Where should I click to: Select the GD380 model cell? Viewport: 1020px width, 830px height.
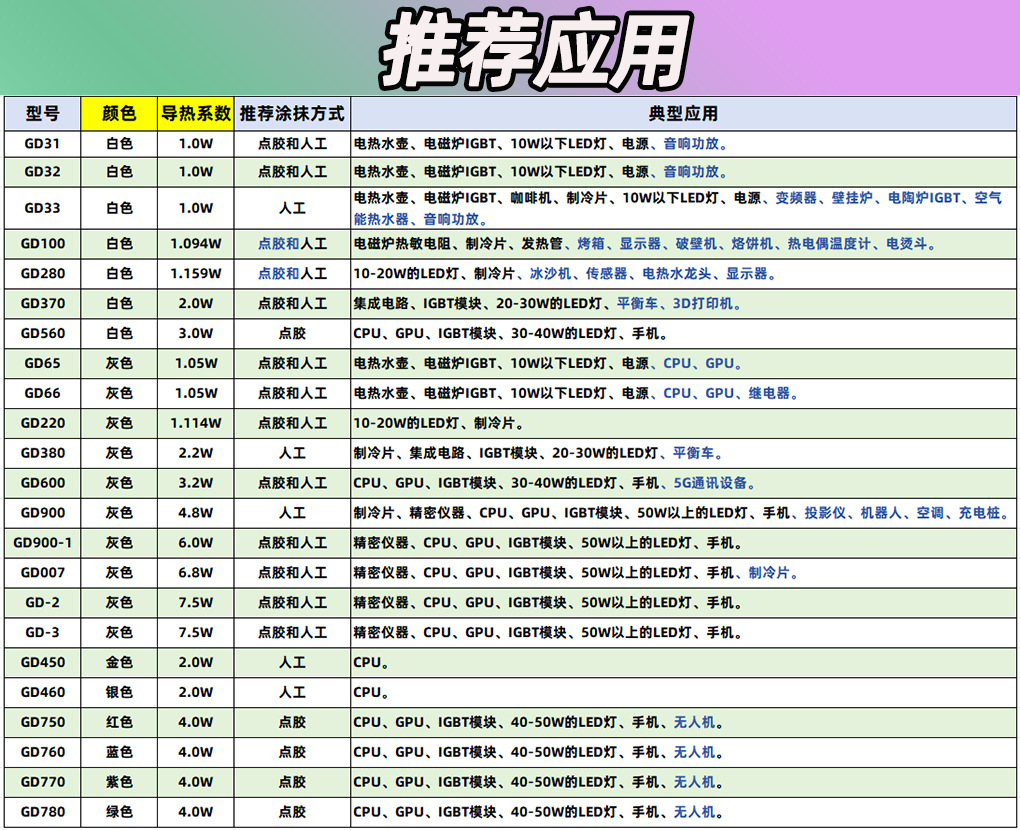point(42,453)
